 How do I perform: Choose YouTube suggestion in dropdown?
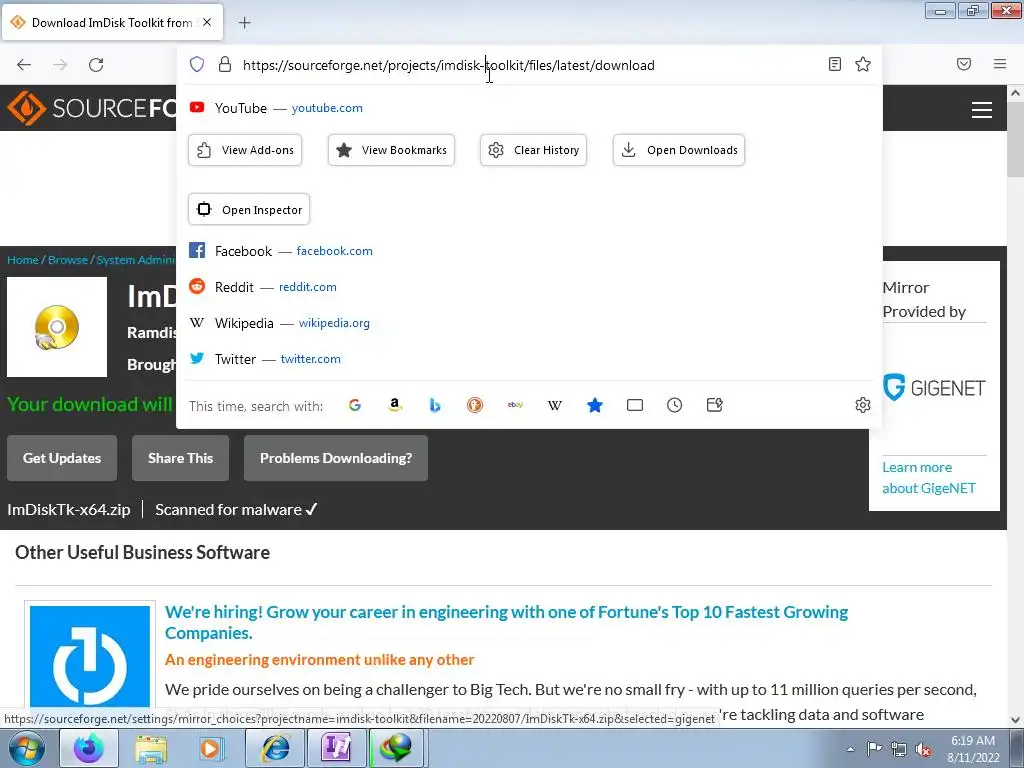click(529, 108)
